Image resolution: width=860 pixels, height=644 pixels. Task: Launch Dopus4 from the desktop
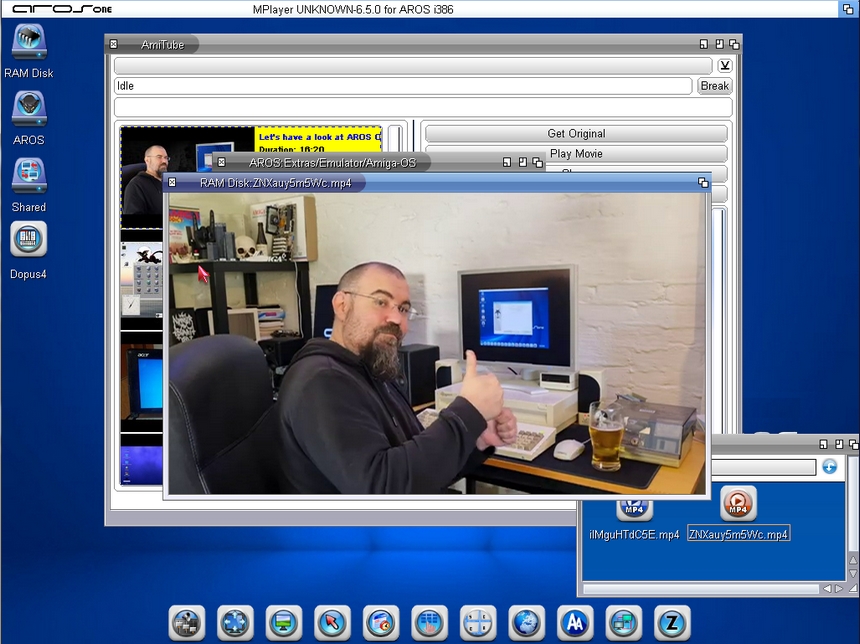(28, 240)
